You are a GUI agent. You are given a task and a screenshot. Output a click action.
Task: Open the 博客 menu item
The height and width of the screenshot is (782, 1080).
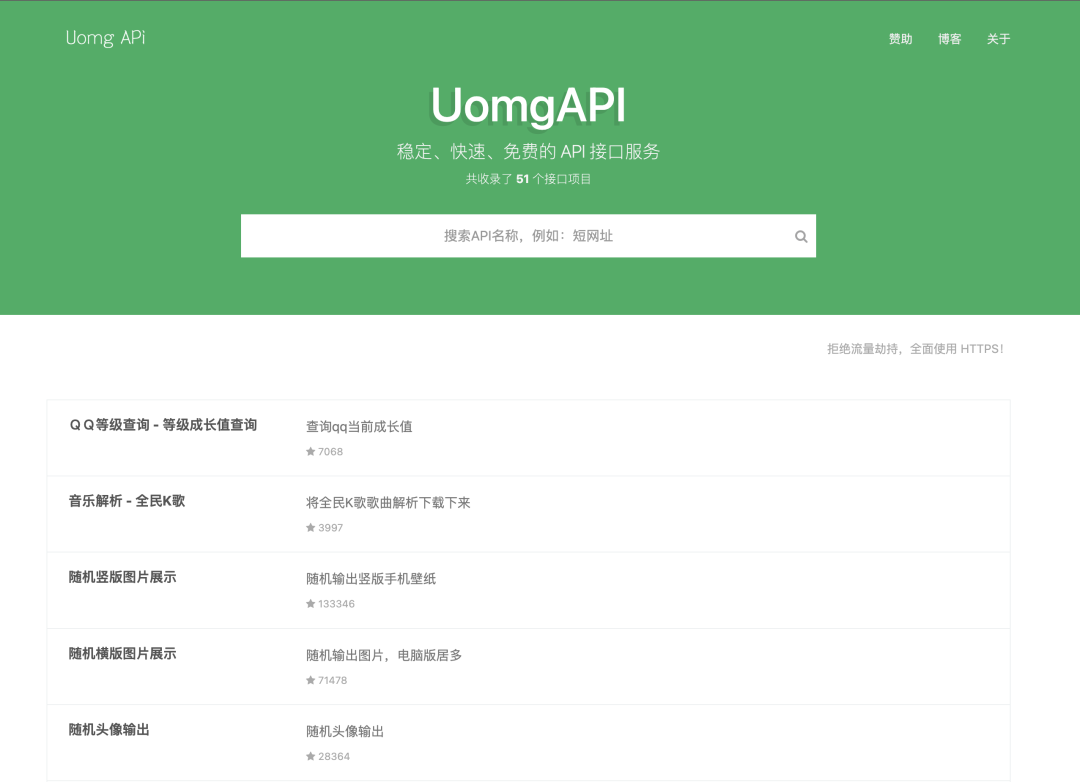949,39
